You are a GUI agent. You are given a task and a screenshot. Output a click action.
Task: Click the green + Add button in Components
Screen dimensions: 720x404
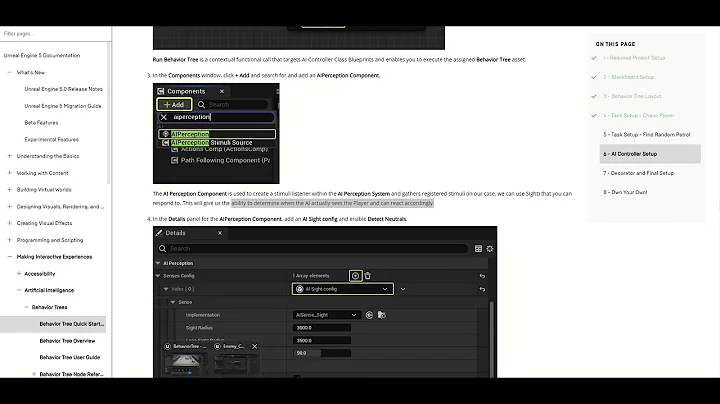[174, 105]
